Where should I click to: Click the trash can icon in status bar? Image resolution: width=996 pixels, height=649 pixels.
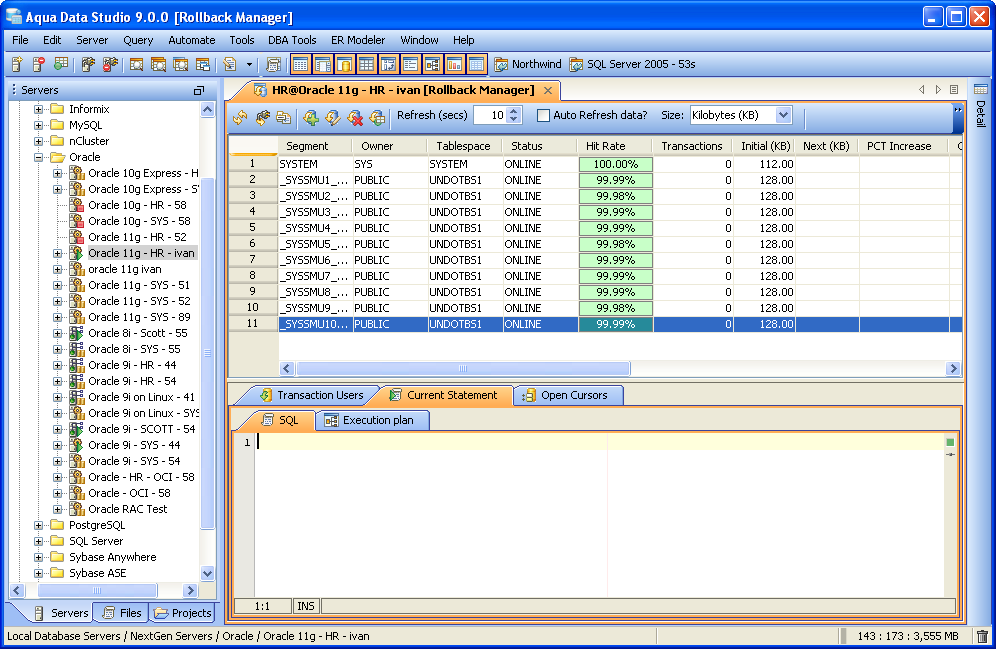tap(982, 636)
